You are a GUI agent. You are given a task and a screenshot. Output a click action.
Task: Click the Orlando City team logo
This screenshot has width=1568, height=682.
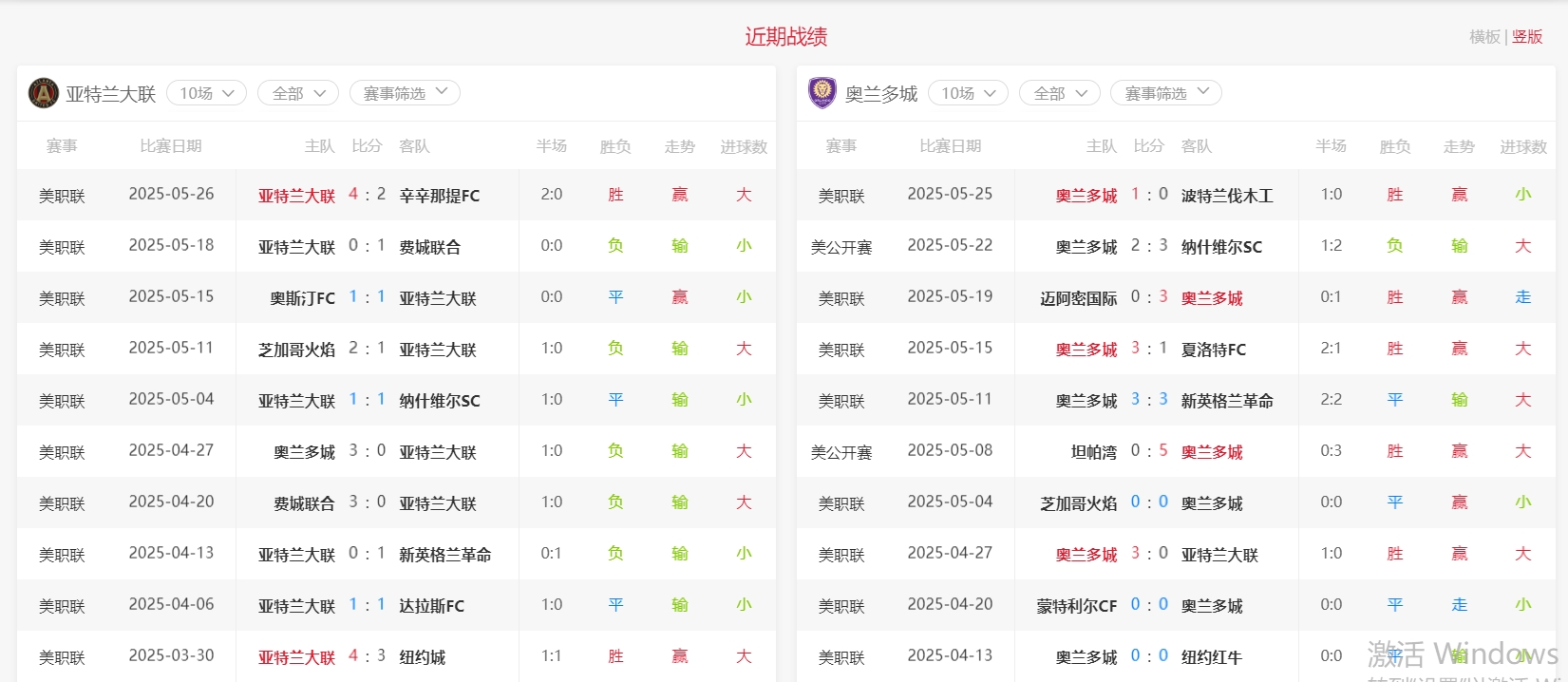pyautogui.click(x=822, y=93)
